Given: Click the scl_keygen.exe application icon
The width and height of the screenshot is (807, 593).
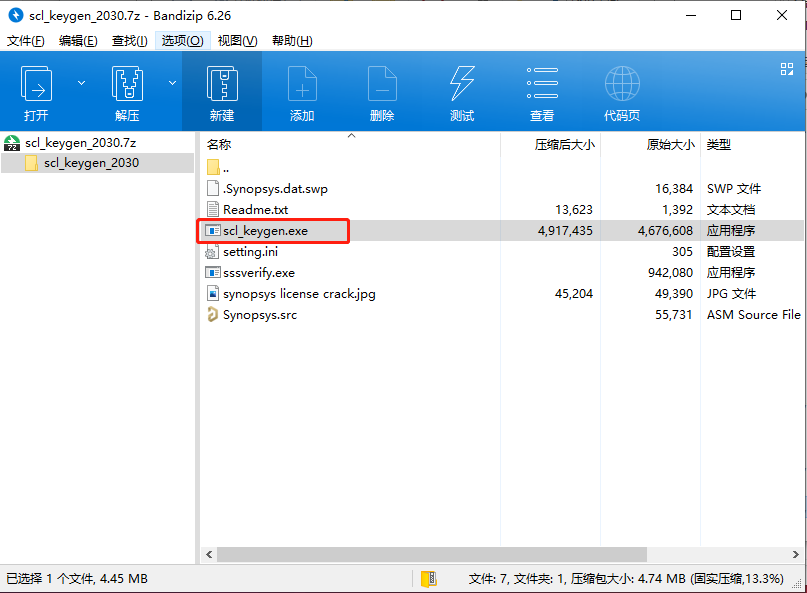Looking at the screenshot, I should [x=213, y=231].
